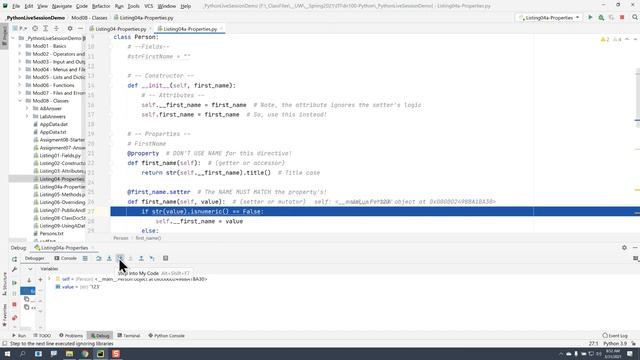This screenshot has height=360, width=640.
Task: Toggle the Structure side tool window
Action: (4, 284)
